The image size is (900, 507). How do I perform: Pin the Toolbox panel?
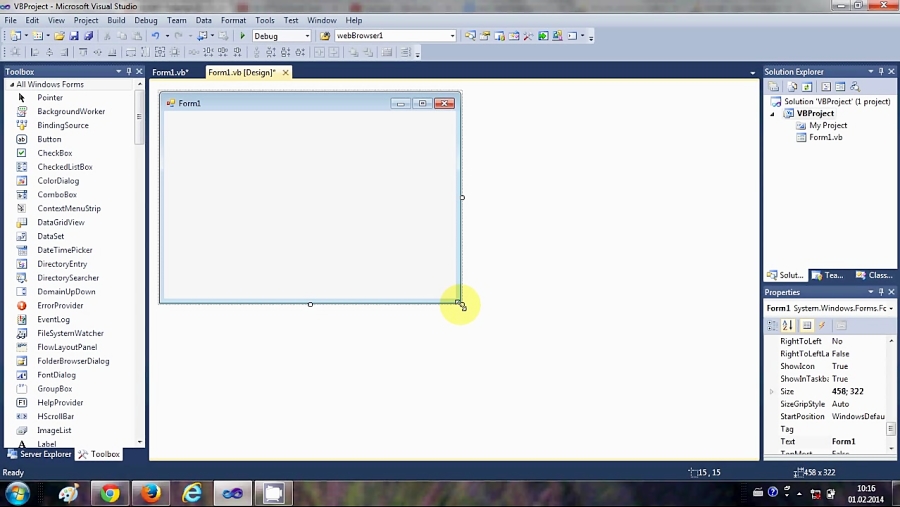pos(129,71)
